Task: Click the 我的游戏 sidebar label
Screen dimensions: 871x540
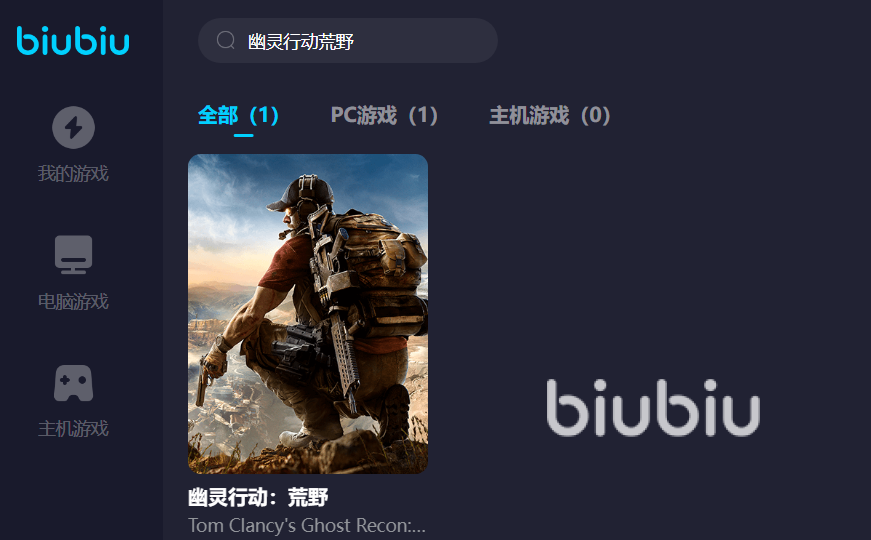Action: point(73,173)
